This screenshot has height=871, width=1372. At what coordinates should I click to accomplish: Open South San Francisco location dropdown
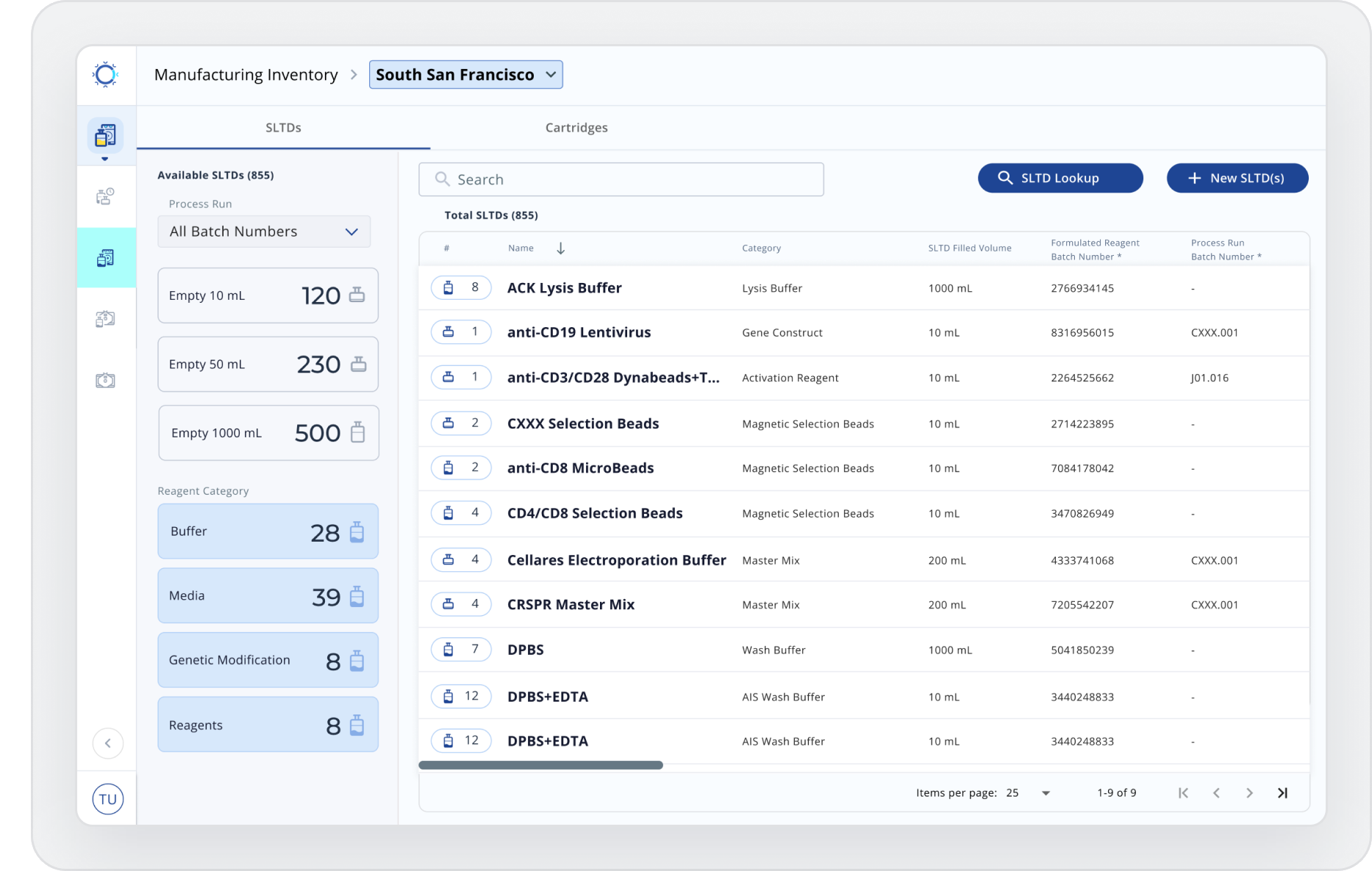click(x=466, y=75)
